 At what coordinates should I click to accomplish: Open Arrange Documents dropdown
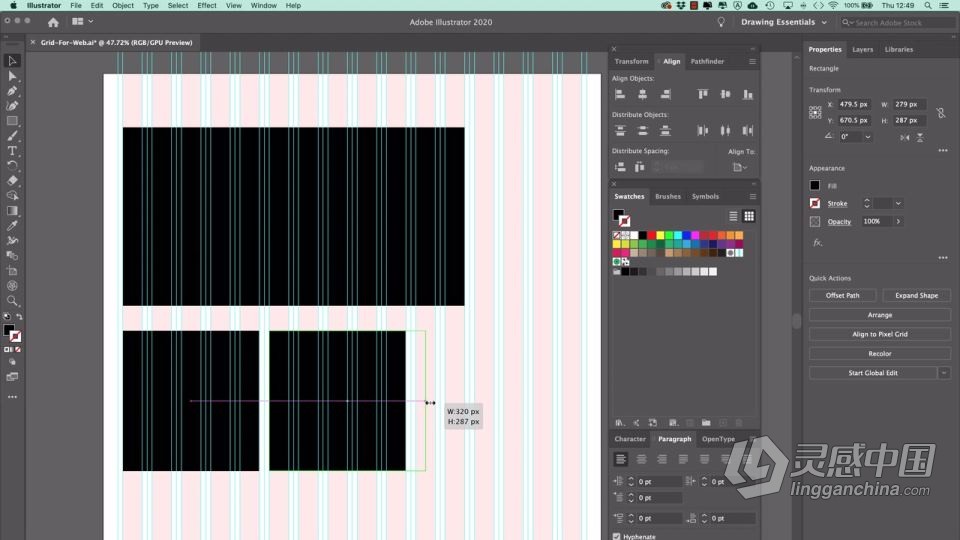pos(82,21)
